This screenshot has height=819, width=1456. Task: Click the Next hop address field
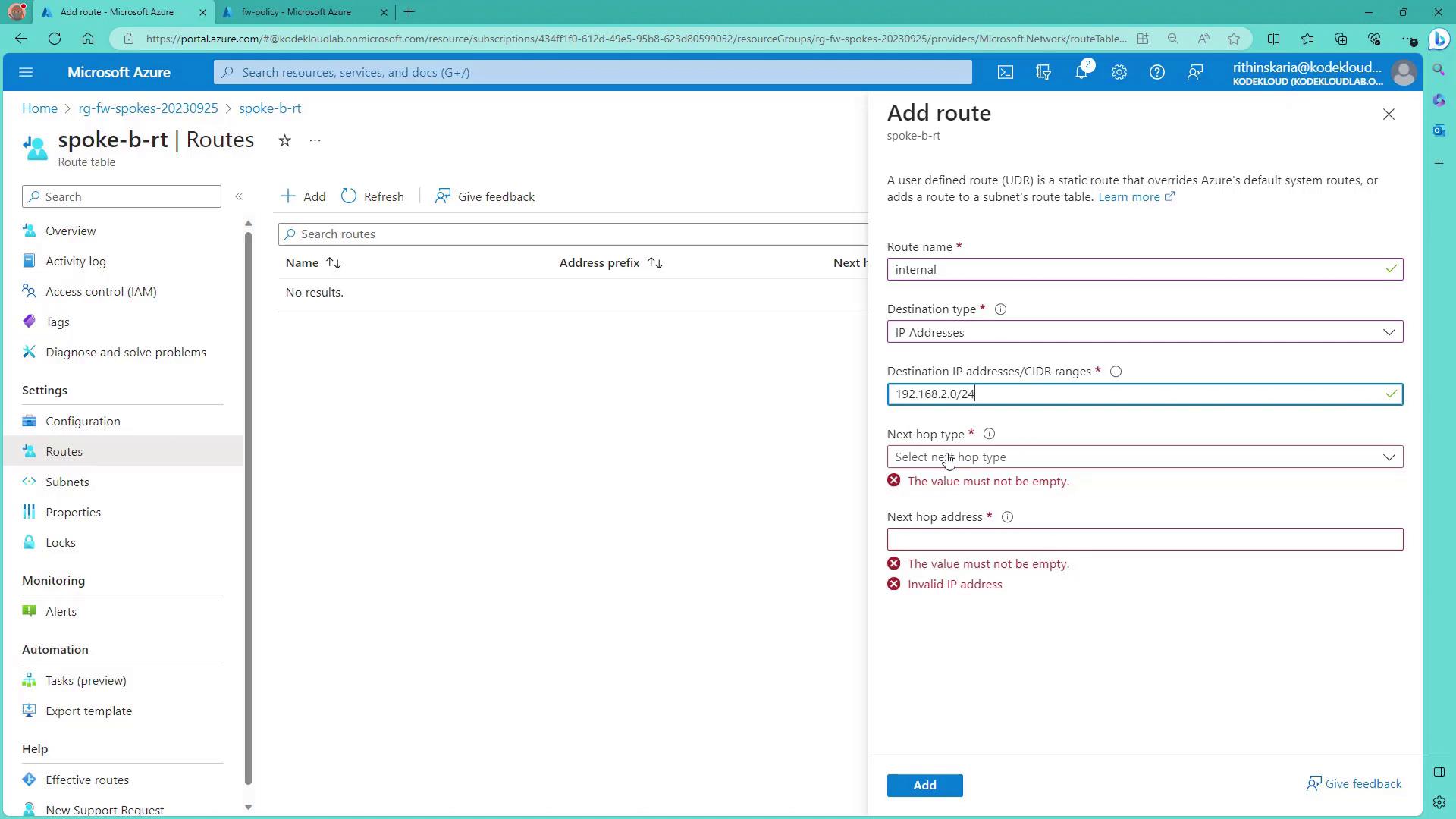coord(1144,540)
